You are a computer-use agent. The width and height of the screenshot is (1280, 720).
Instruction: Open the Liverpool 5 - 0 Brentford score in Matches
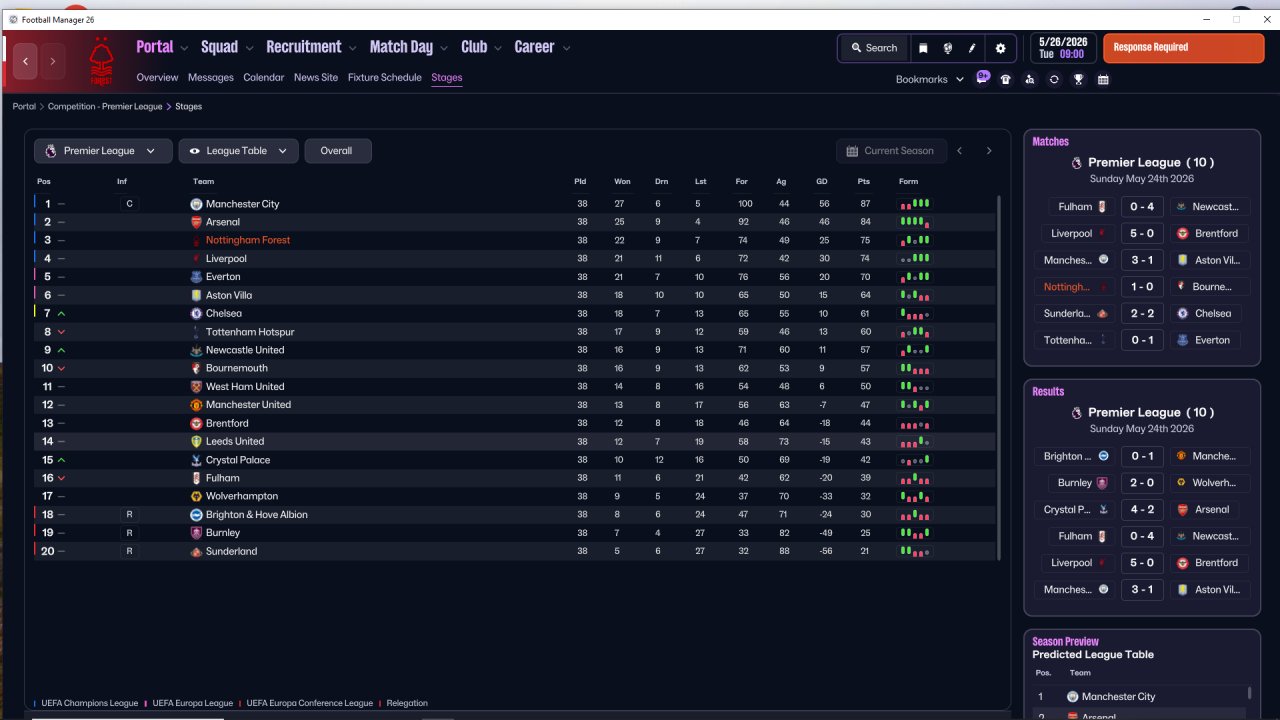(1141, 234)
